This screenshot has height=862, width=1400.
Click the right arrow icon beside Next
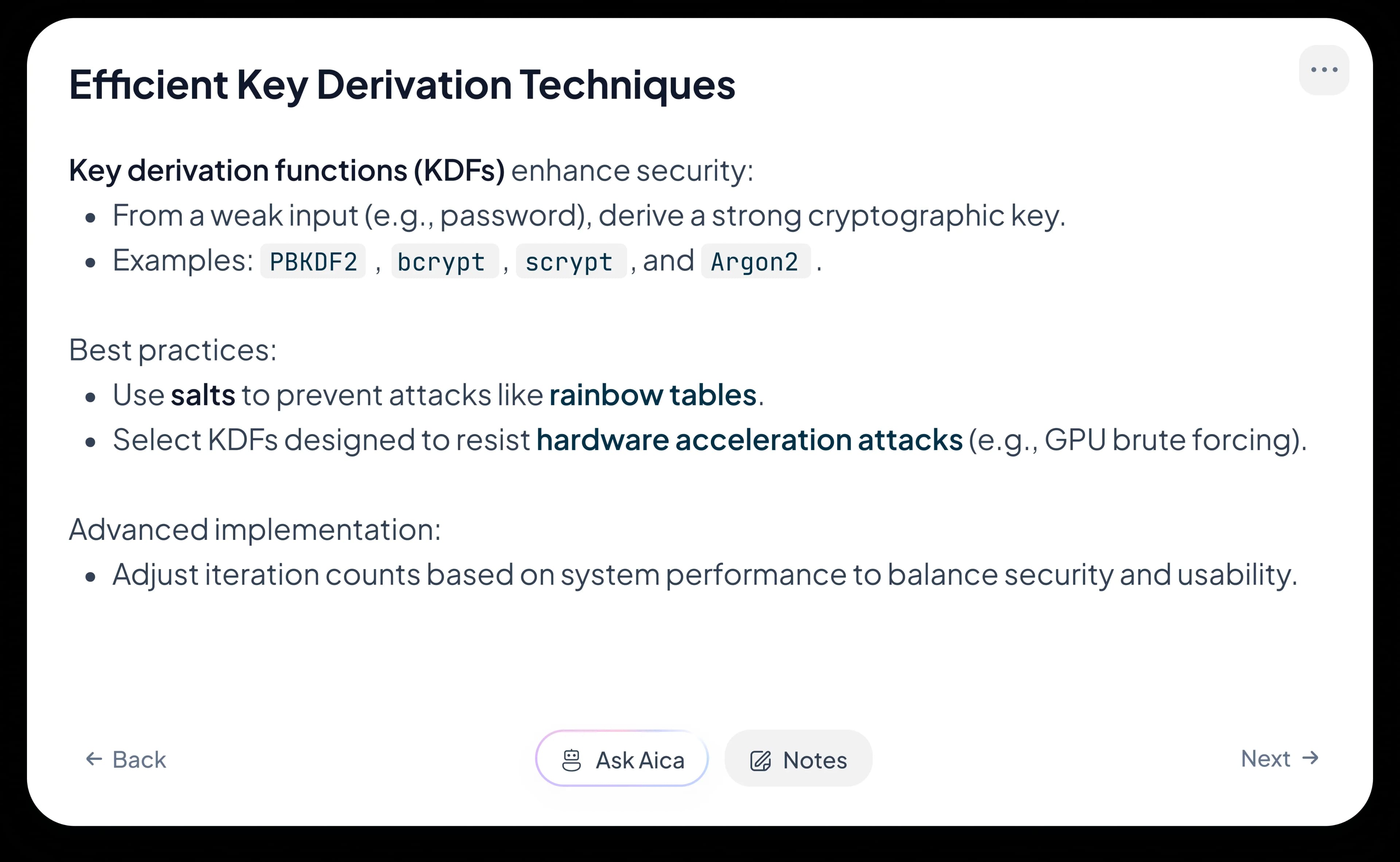(1311, 758)
